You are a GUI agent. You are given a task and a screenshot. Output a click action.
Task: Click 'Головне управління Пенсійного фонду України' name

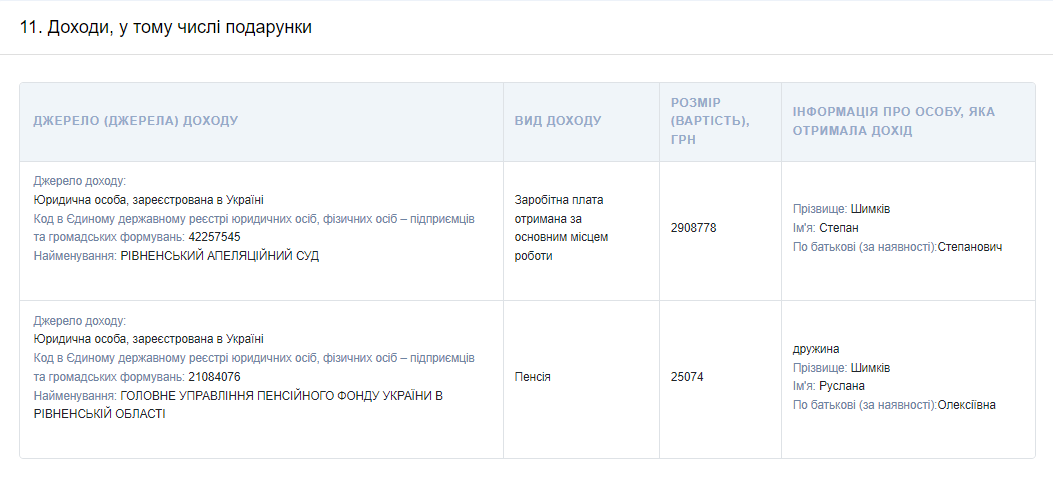click(238, 404)
